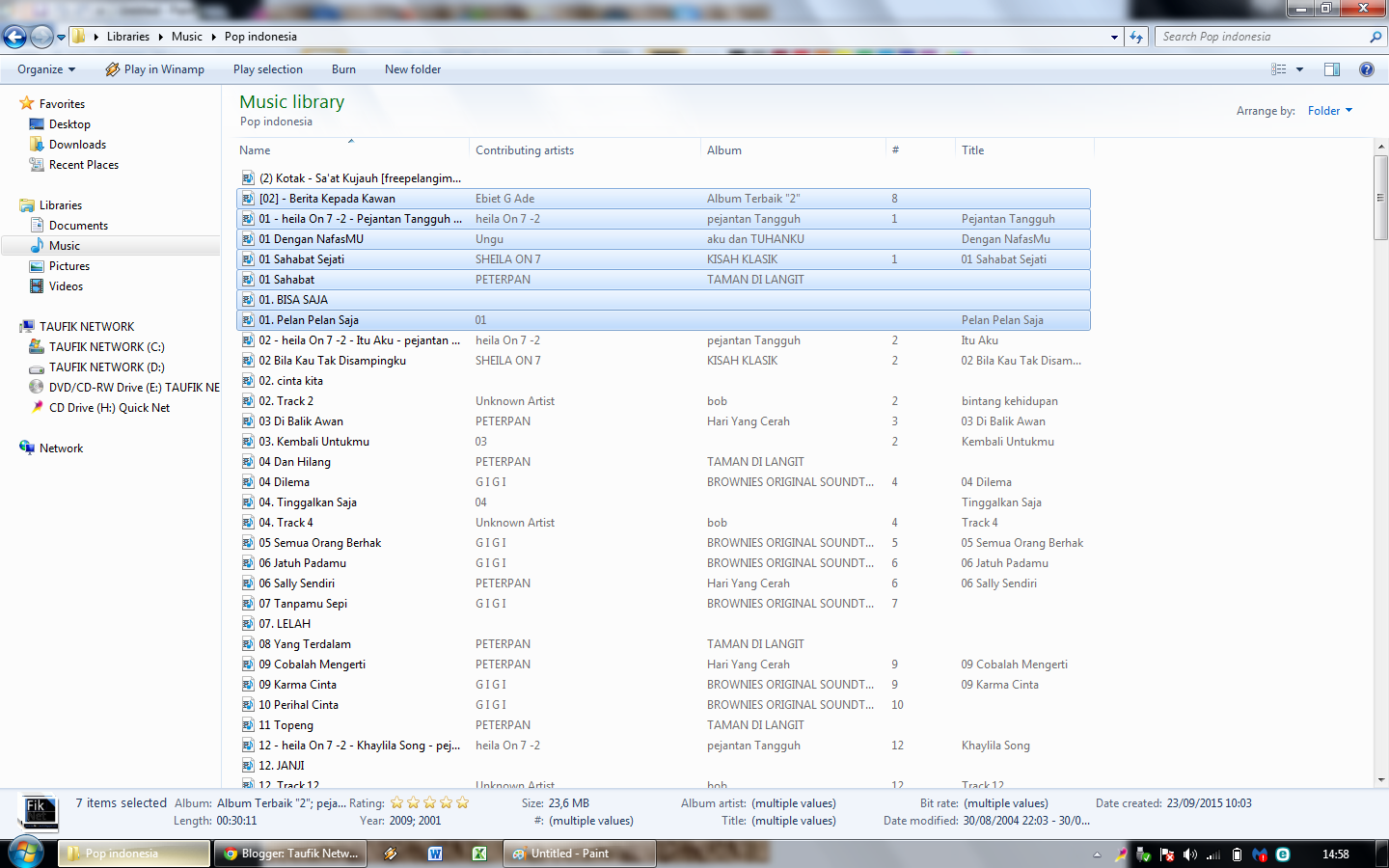
Task: Select file 05 Semua Orang Berhak
Action: pos(319,543)
